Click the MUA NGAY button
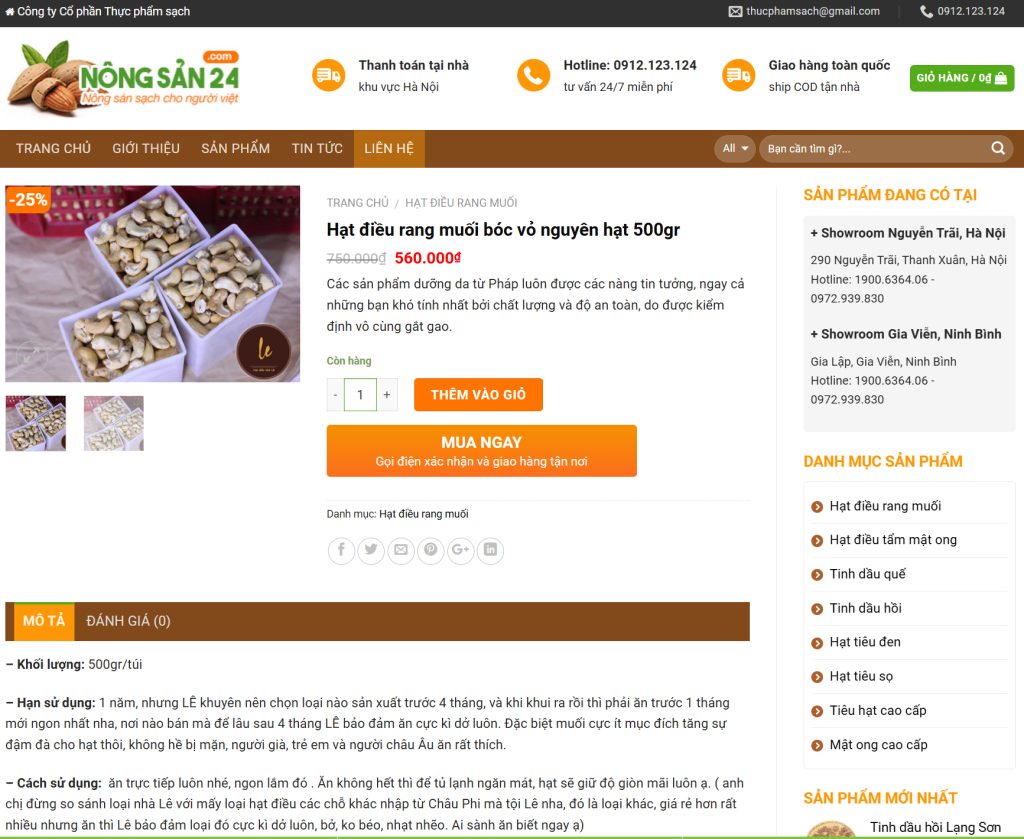 [481, 451]
